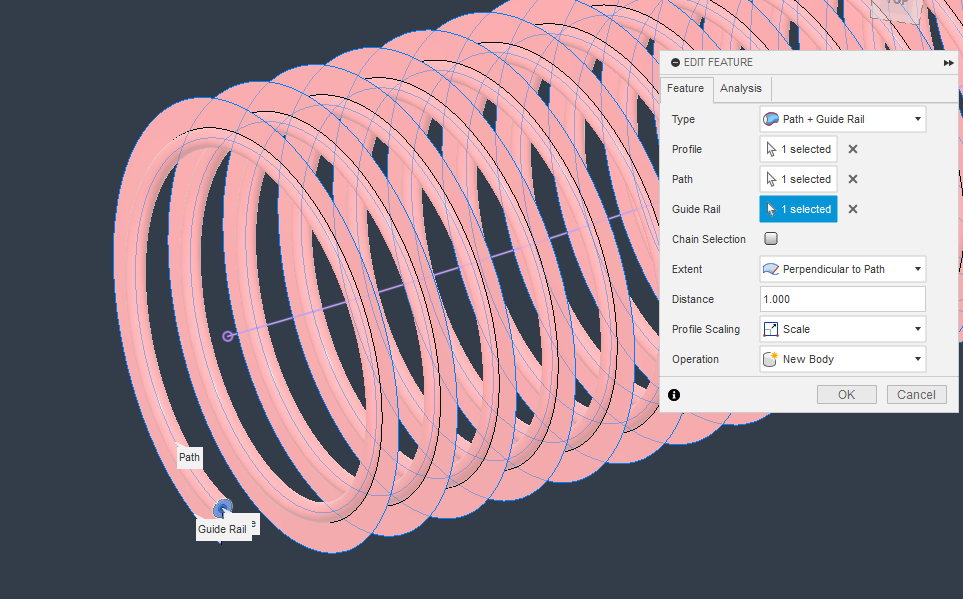This screenshot has height=599, width=963.
Task: Switch to the Feature tab
Action: [x=686, y=88]
